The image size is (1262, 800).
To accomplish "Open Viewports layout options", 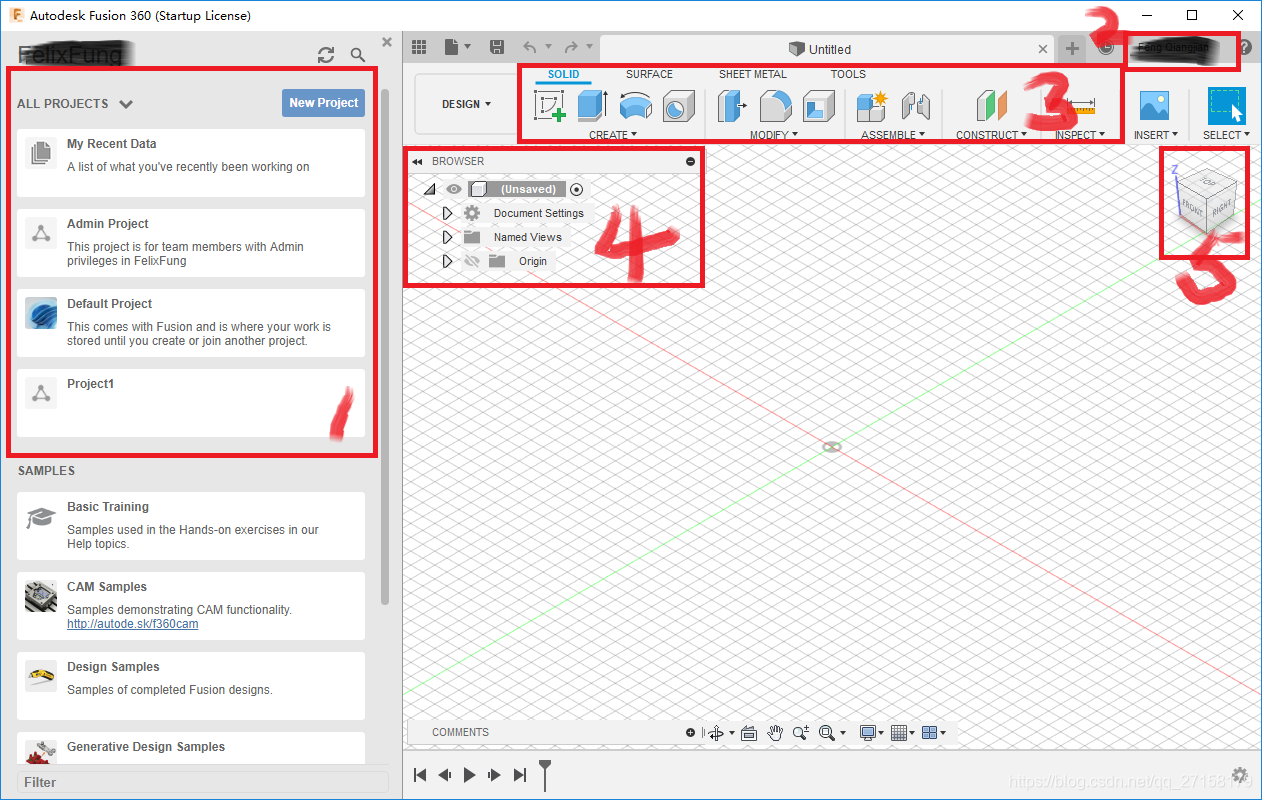I will tap(929, 733).
